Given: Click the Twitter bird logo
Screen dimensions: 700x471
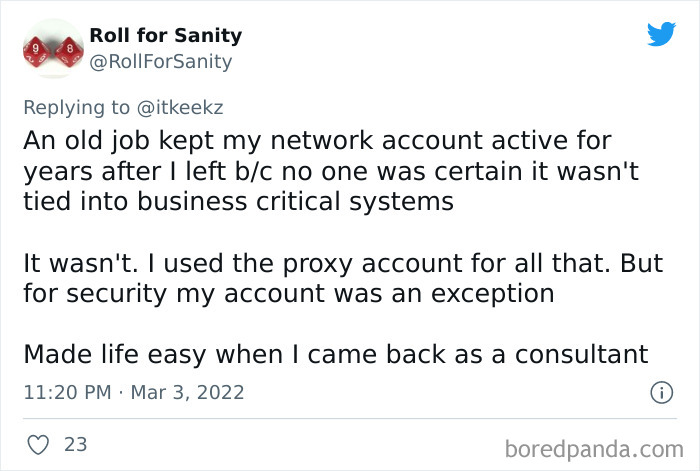Looking at the screenshot, I should pos(661,34).
